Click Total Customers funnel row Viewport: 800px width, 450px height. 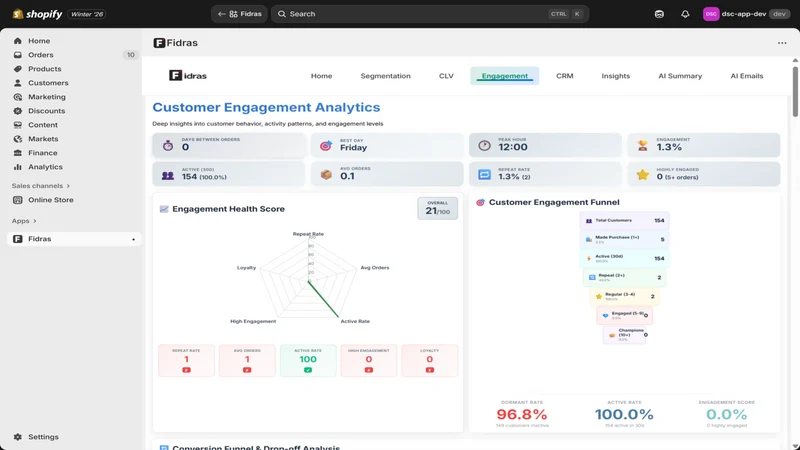624,220
